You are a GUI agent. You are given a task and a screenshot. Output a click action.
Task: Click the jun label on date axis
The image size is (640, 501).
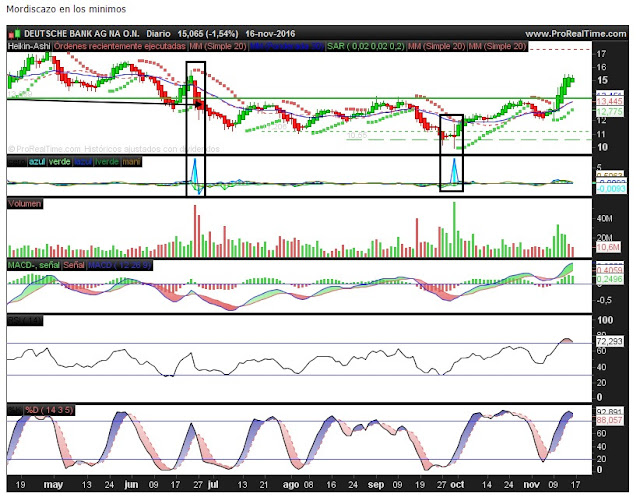[131, 485]
